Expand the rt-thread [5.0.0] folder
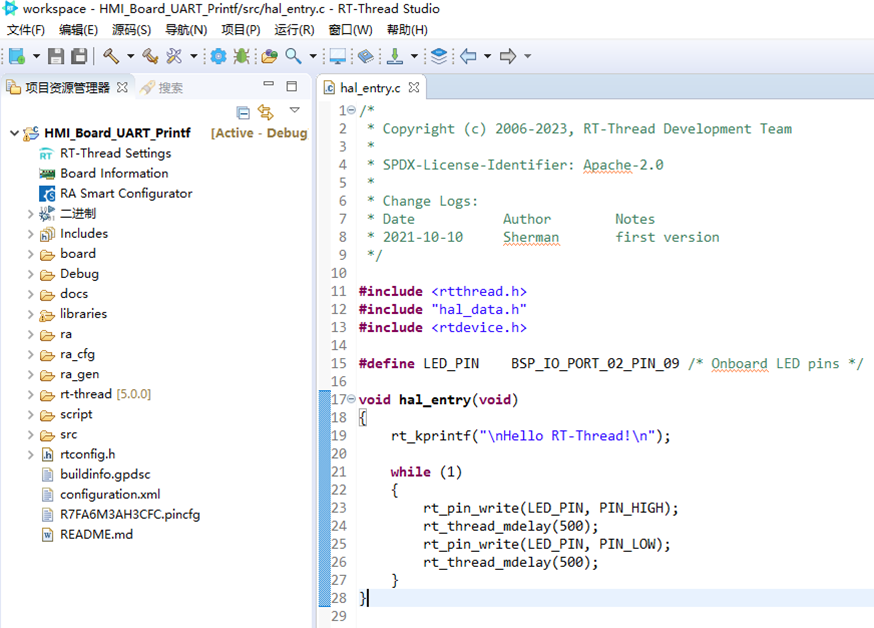874x628 pixels. coord(31,395)
